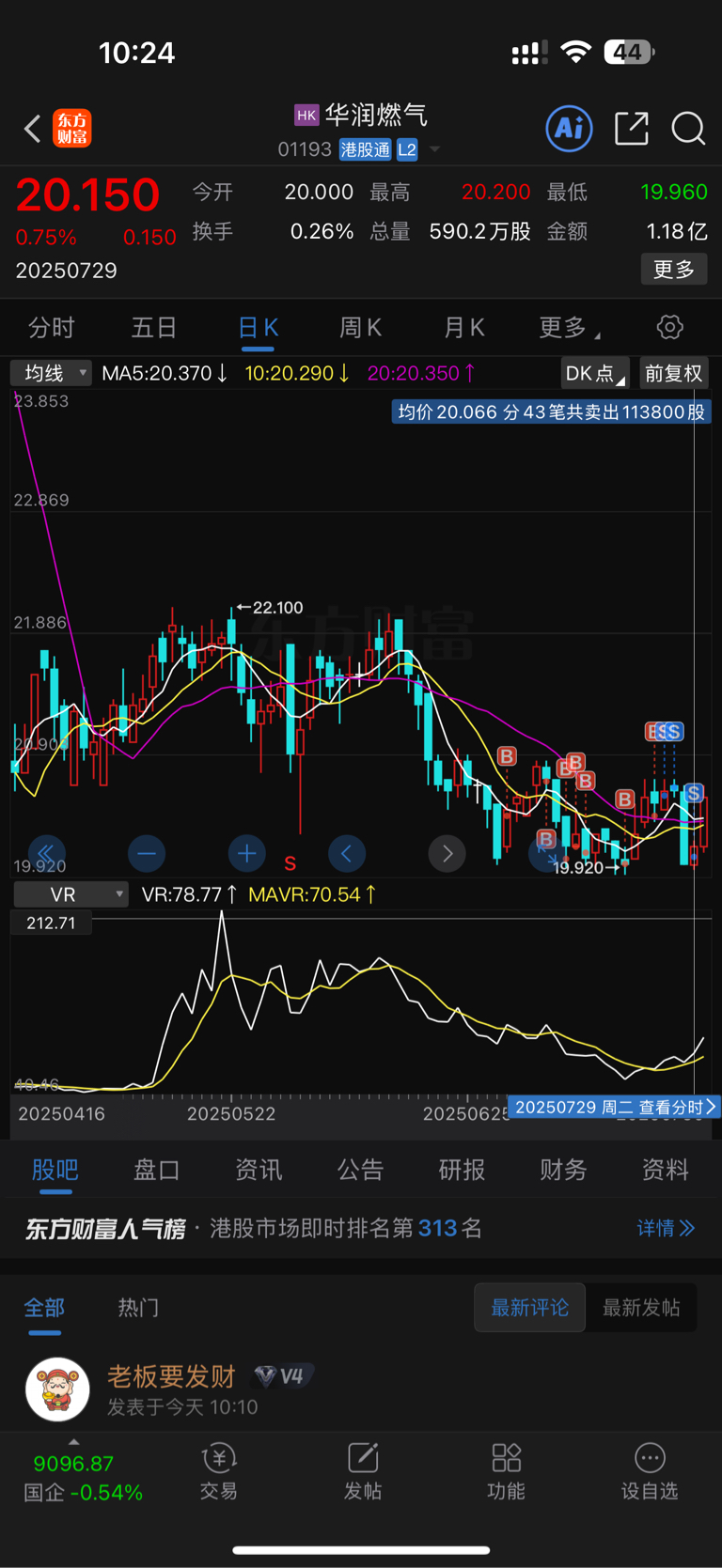
Task: Open chart settings gear icon
Action: [x=669, y=327]
